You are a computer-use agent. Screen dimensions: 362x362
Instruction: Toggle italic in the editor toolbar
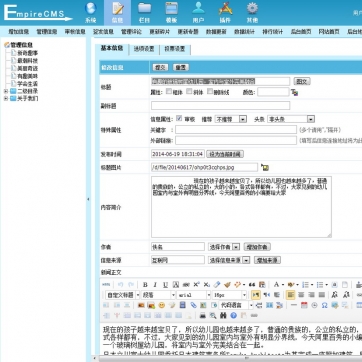[155, 285]
